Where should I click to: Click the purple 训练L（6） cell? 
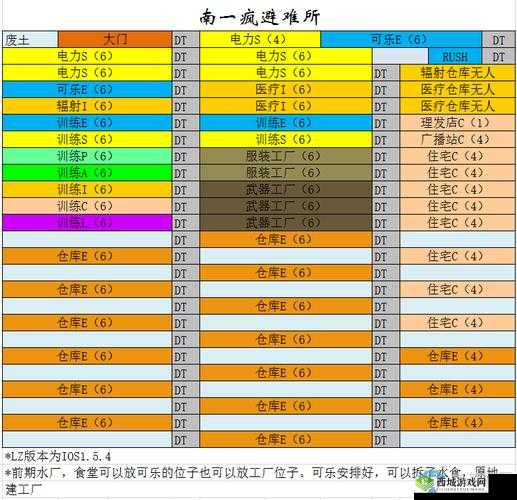point(87,223)
